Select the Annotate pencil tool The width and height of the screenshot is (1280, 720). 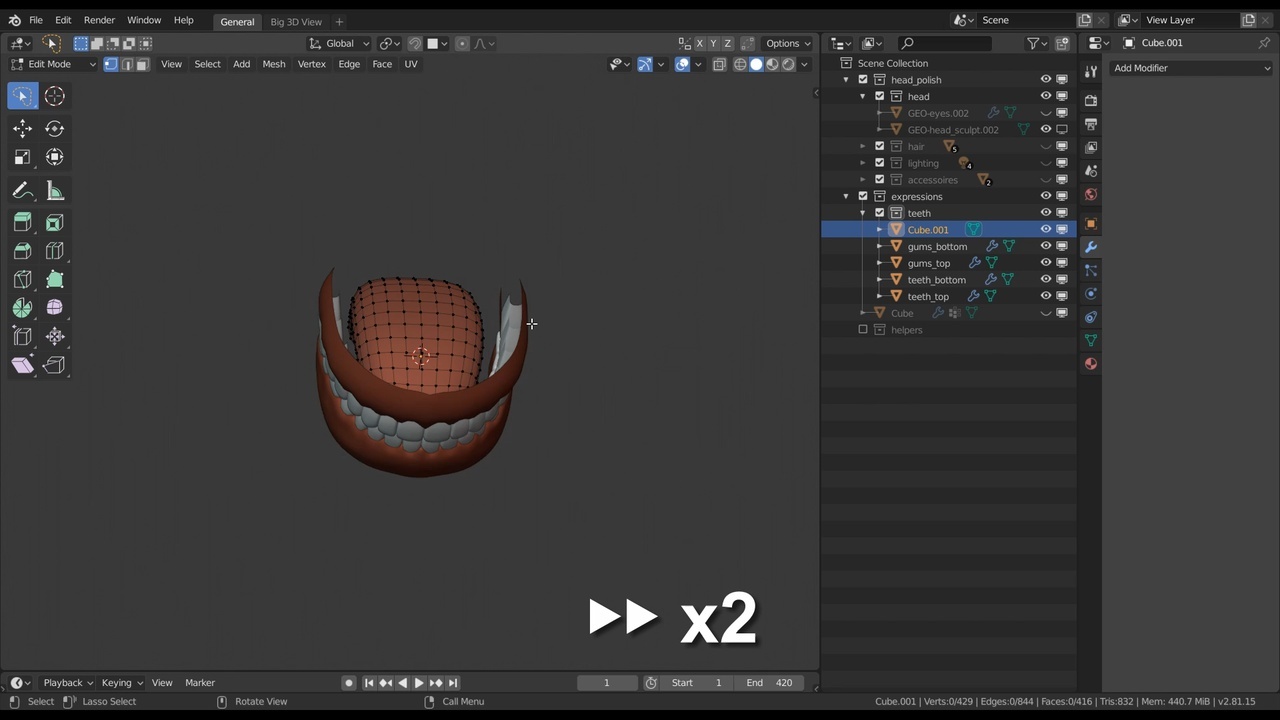[x=22, y=191]
